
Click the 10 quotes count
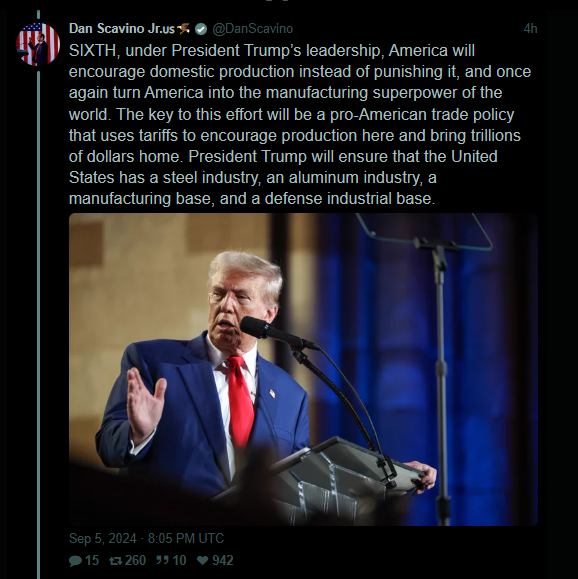tap(179, 561)
